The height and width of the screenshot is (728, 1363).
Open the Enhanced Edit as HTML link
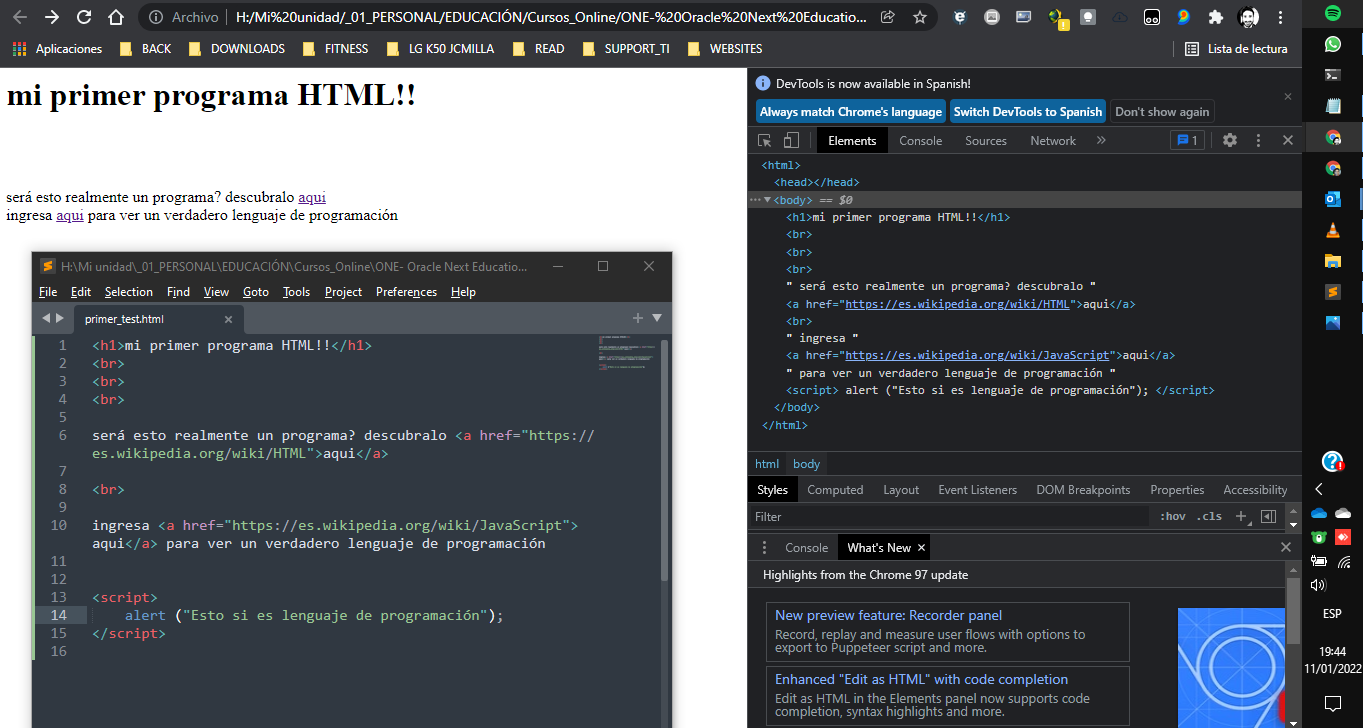tap(921, 680)
